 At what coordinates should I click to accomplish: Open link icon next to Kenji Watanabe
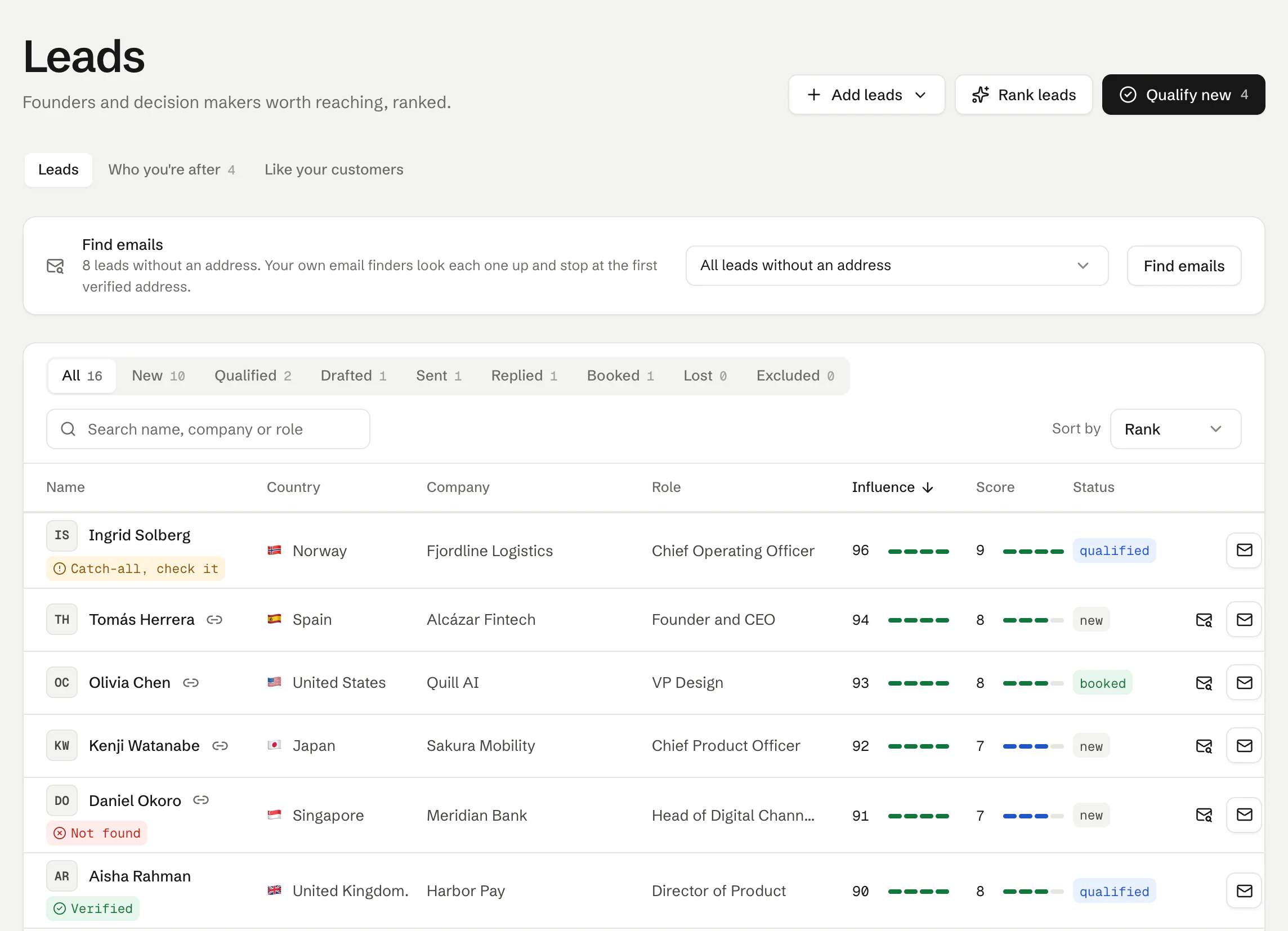tap(220, 746)
